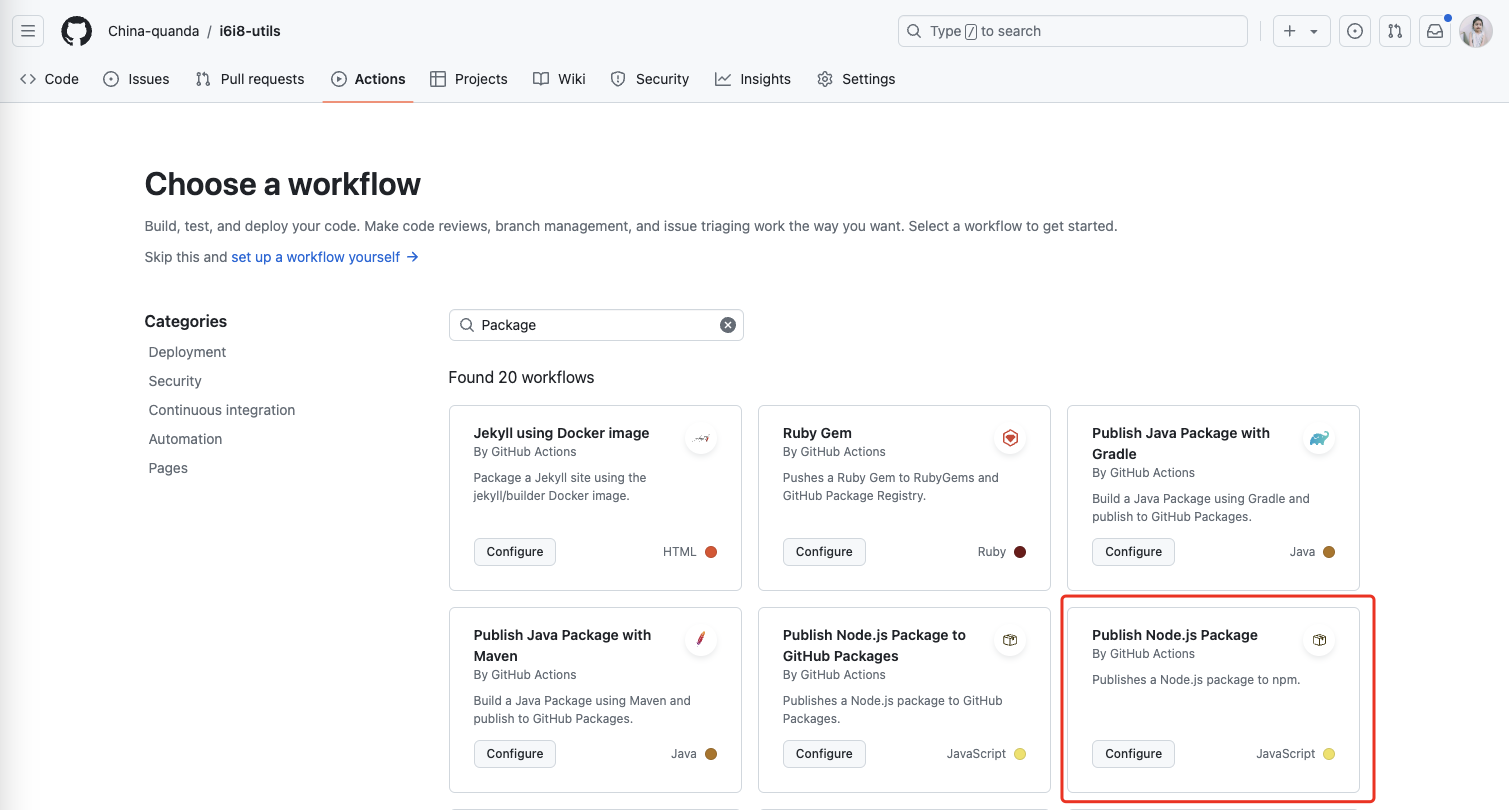Configure Jekyll using Docker image workflow
The width and height of the screenshot is (1509, 810).
point(515,552)
